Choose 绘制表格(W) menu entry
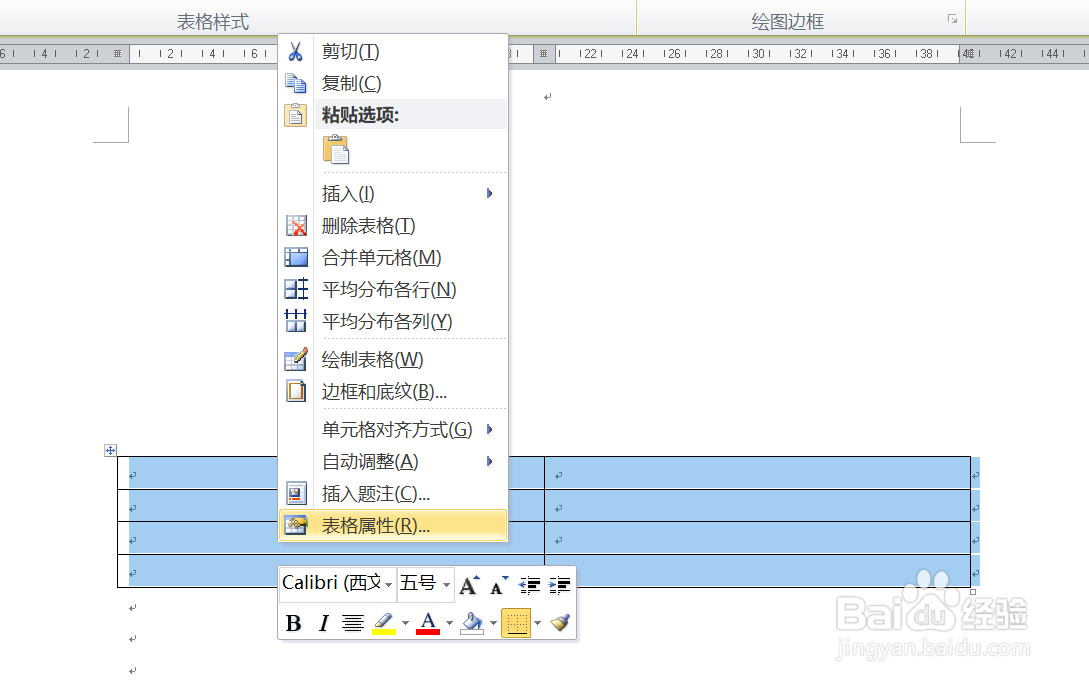This screenshot has width=1089, height=685. click(393, 360)
